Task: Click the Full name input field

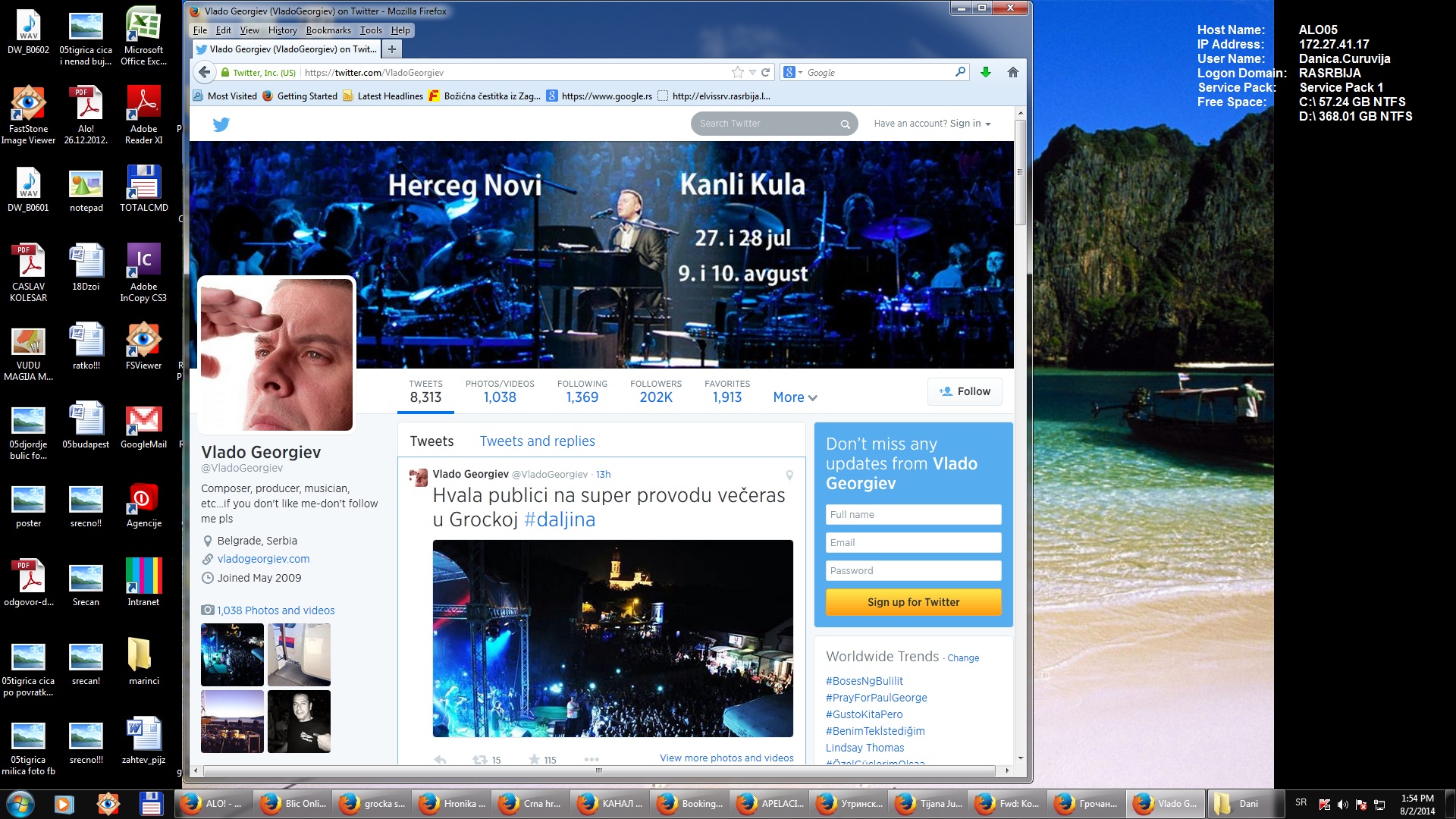Action: (913, 514)
